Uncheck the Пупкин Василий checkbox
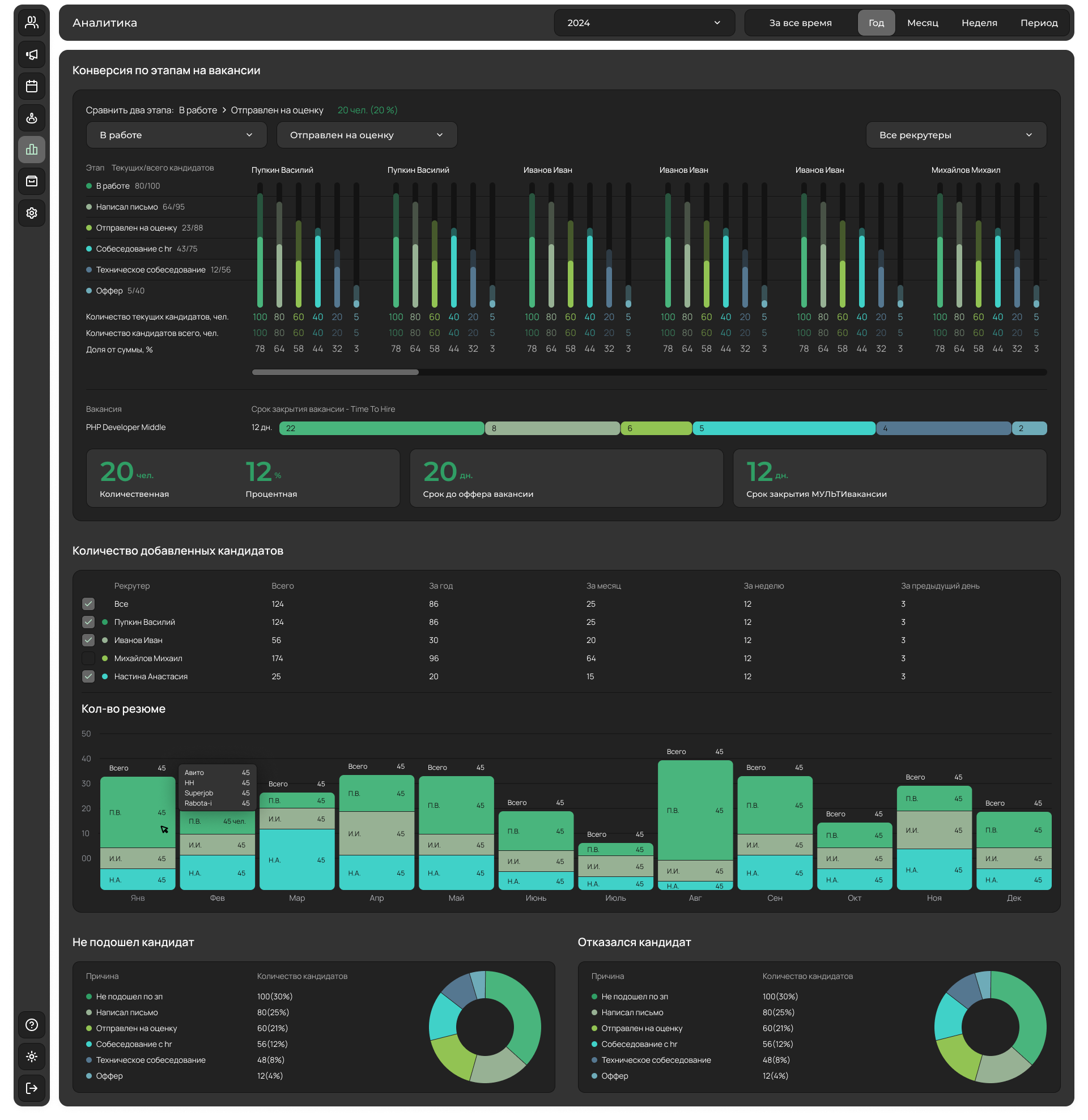Image resolution: width=1088 pixels, height=1120 pixels. point(88,621)
